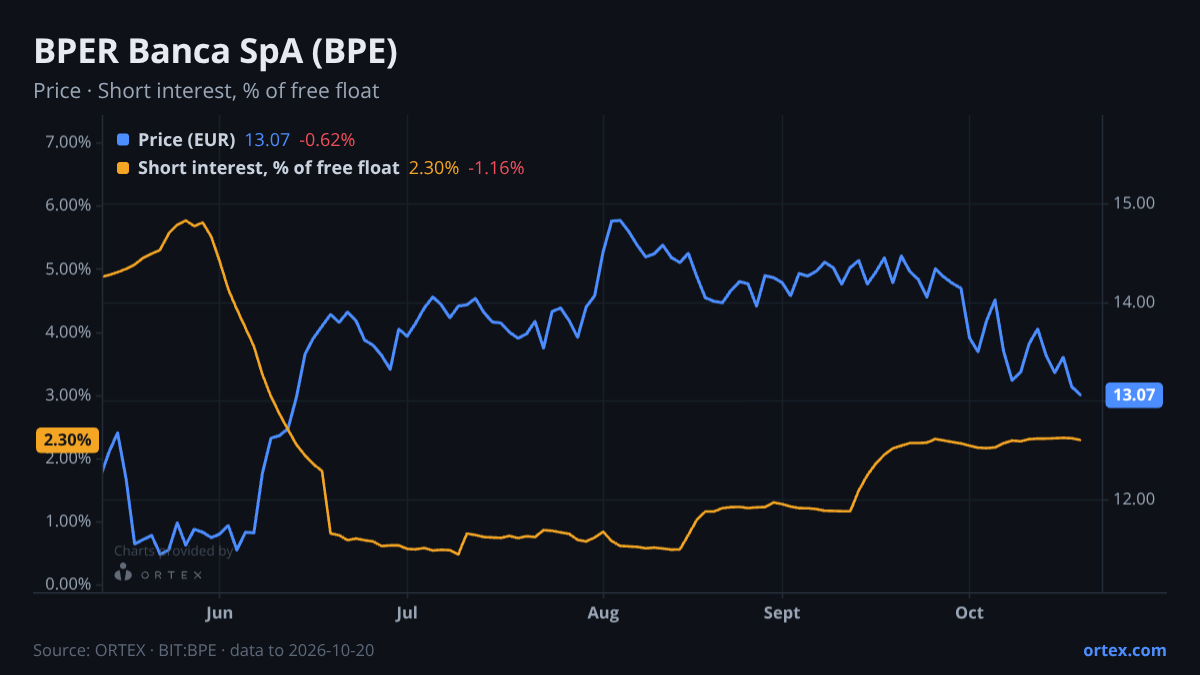Open the ortex.com link
The image size is (1200, 675).
point(1125,650)
